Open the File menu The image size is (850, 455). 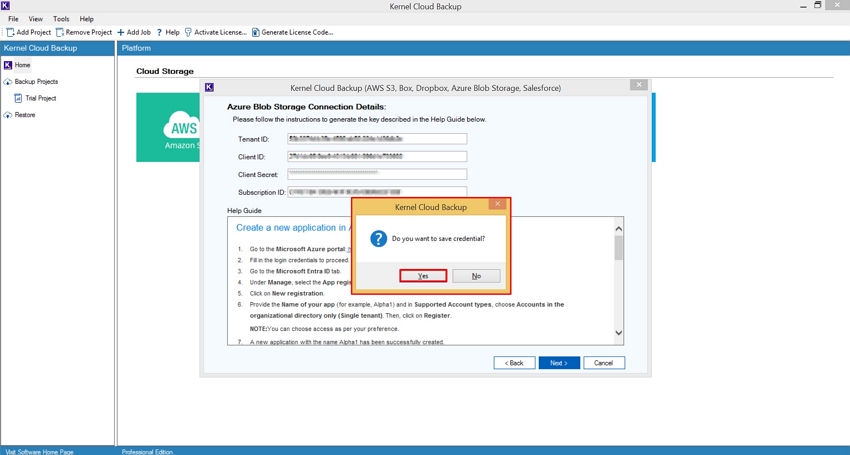click(x=13, y=18)
